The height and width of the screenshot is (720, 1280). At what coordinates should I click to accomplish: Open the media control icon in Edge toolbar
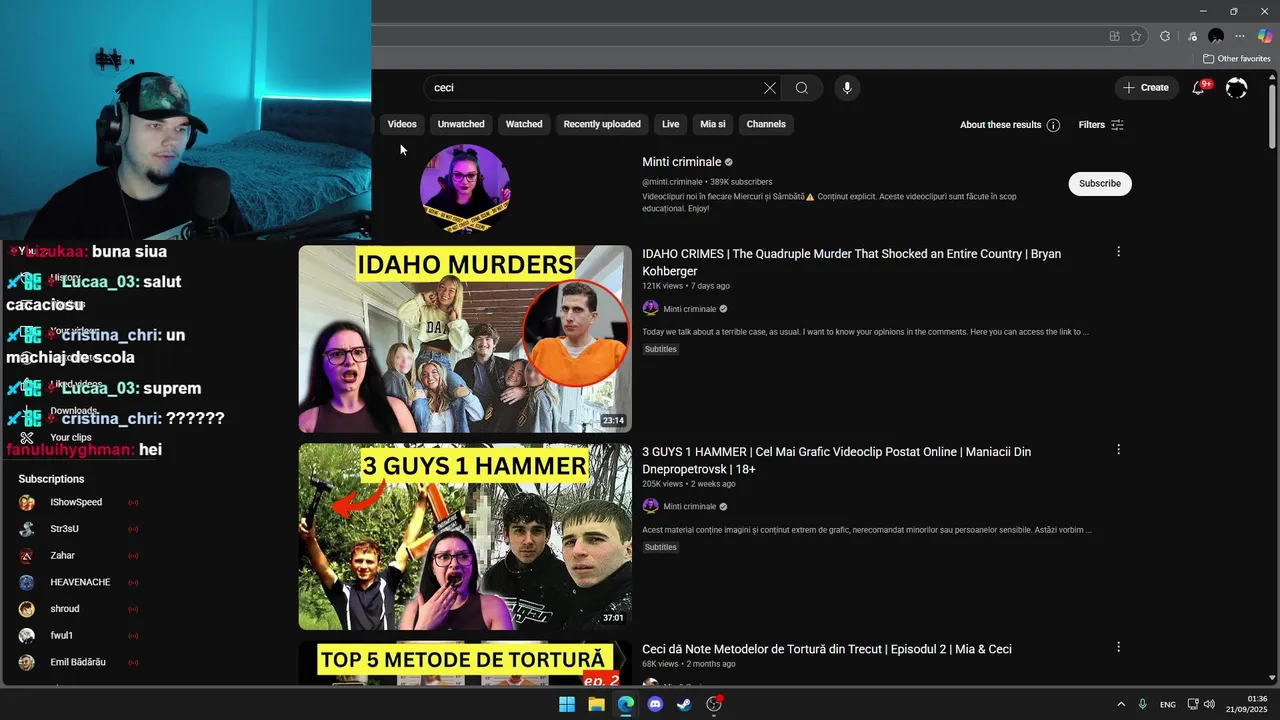pos(1190,36)
